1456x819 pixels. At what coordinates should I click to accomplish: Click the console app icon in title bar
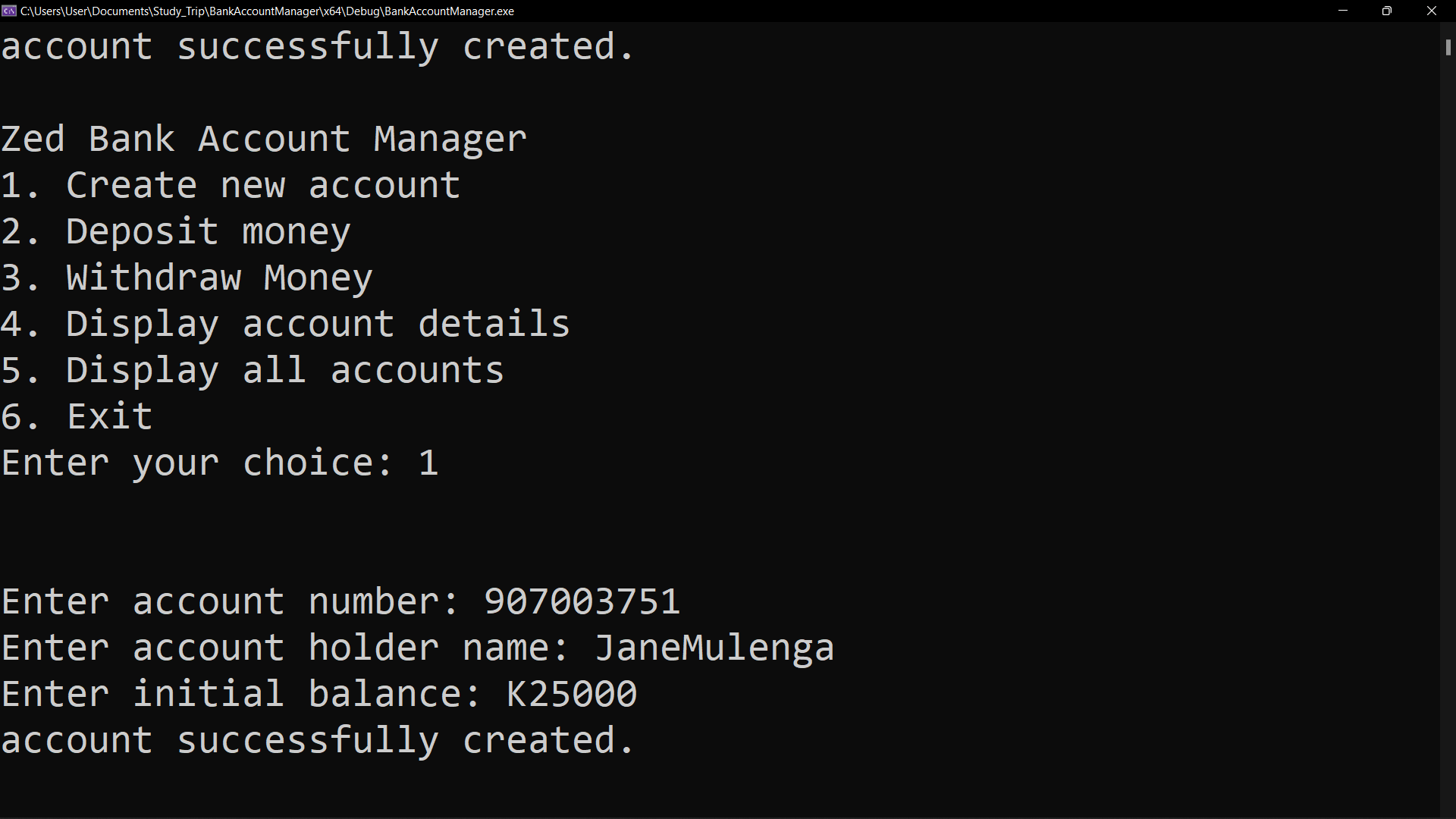pyautogui.click(x=9, y=11)
